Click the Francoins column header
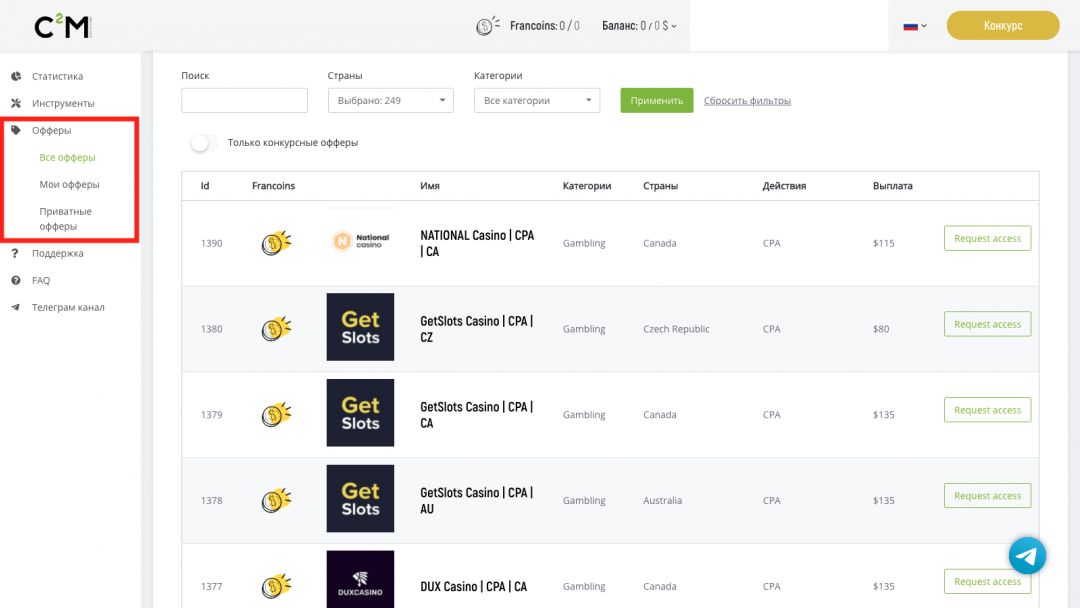The height and width of the screenshot is (608, 1080). click(273, 186)
